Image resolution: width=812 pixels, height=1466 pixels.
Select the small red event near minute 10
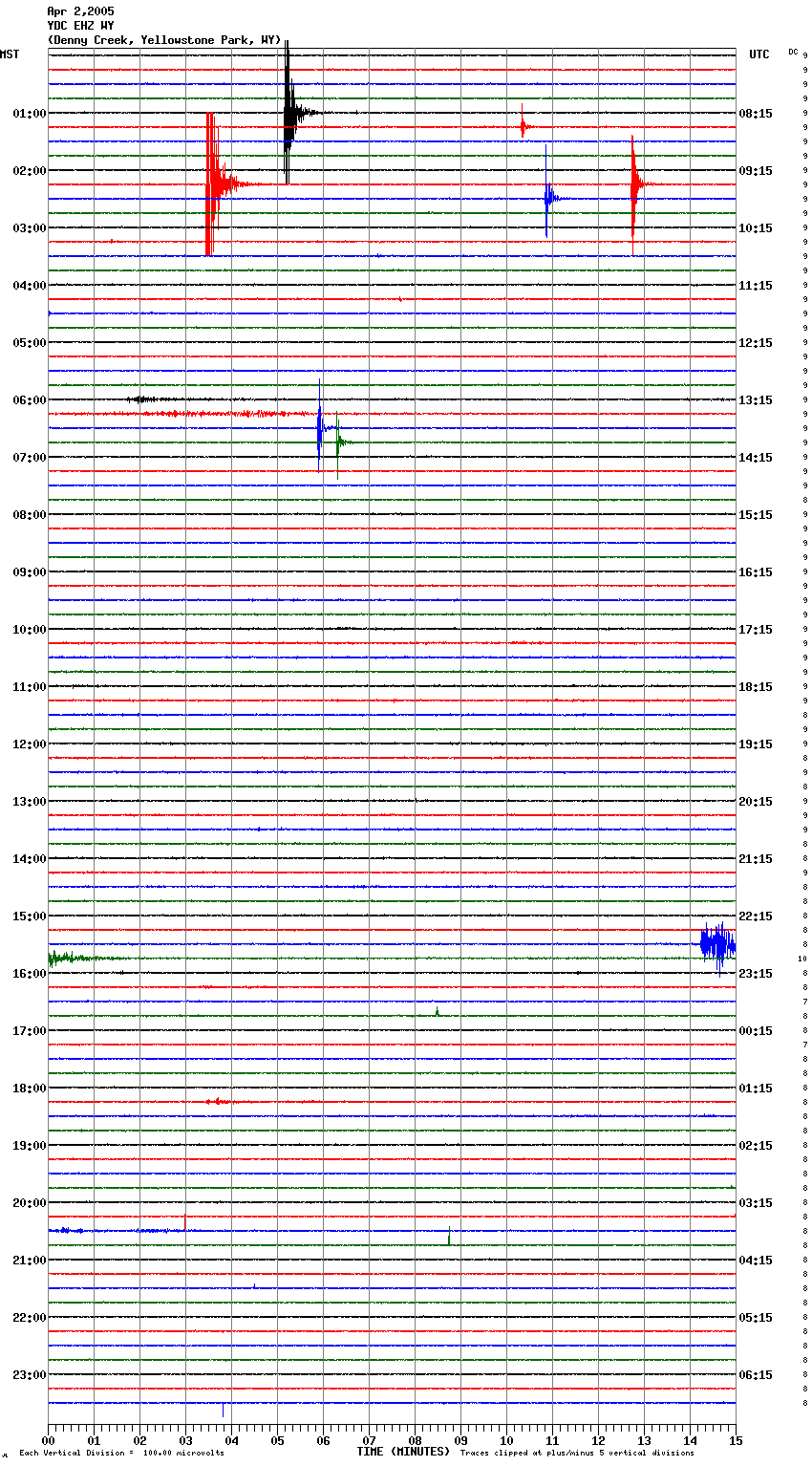tap(523, 126)
